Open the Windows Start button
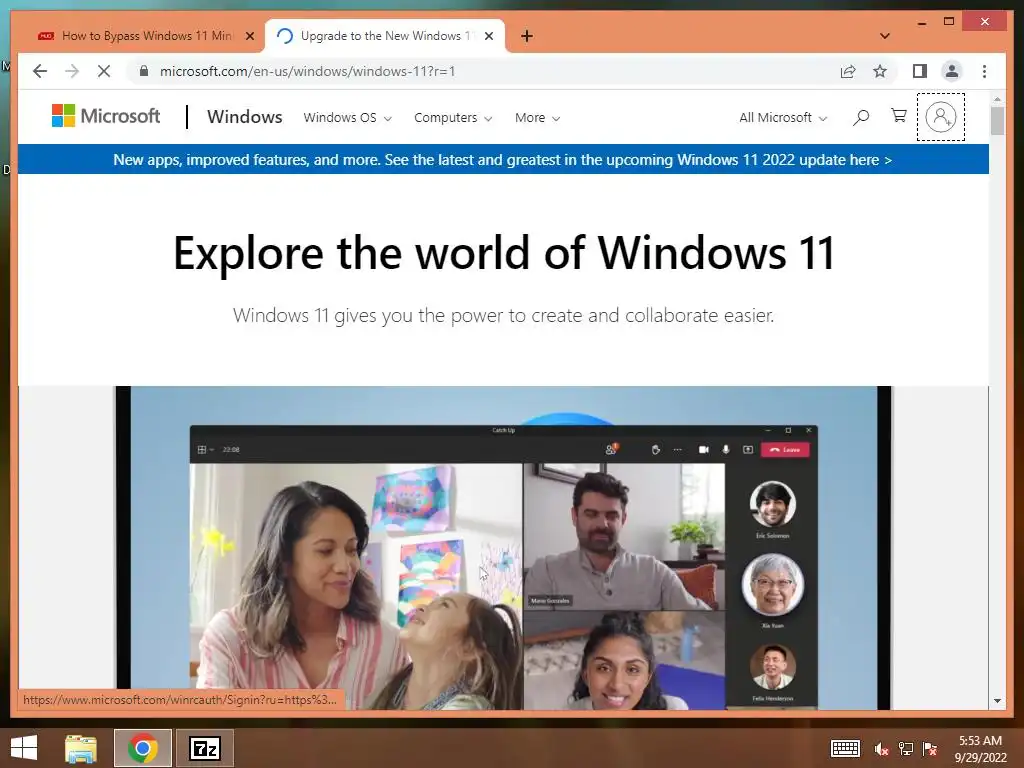Viewport: 1024px width, 768px height. pyautogui.click(x=24, y=748)
